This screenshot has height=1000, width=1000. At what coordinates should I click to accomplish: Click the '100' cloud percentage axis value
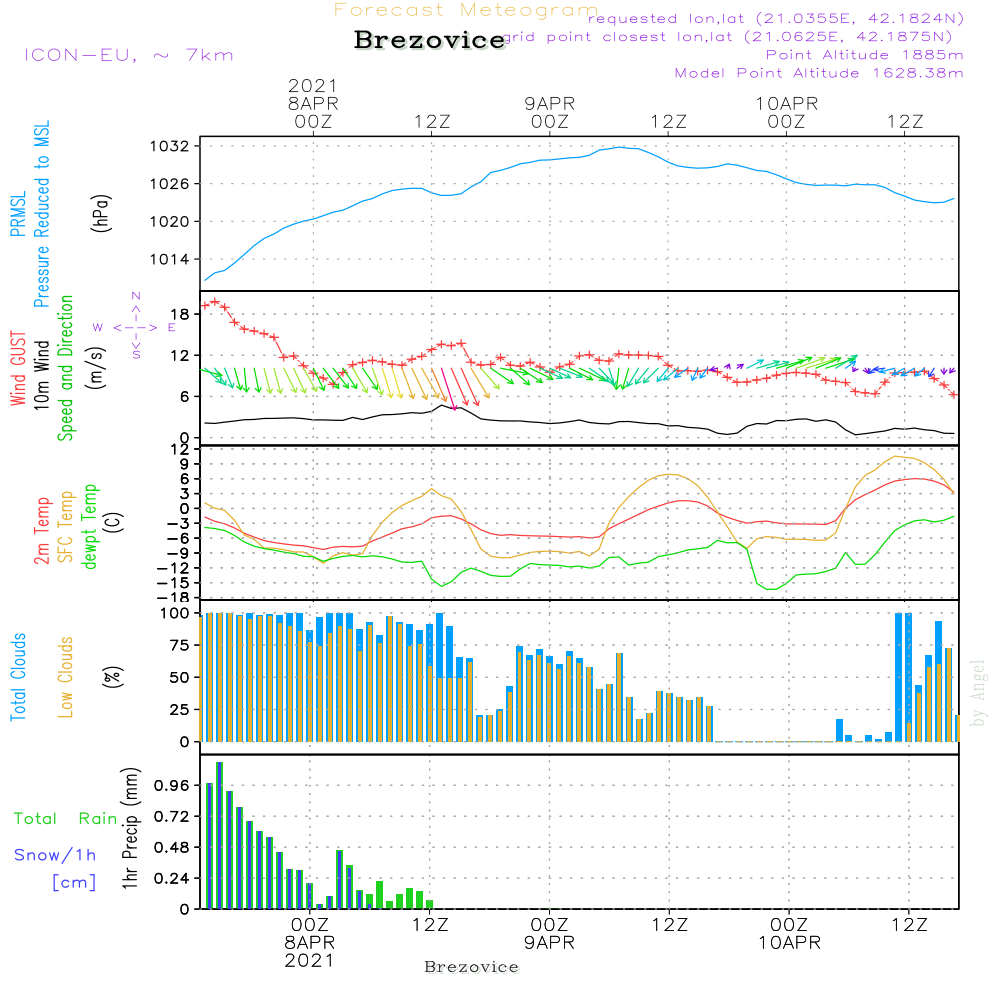(x=174, y=613)
